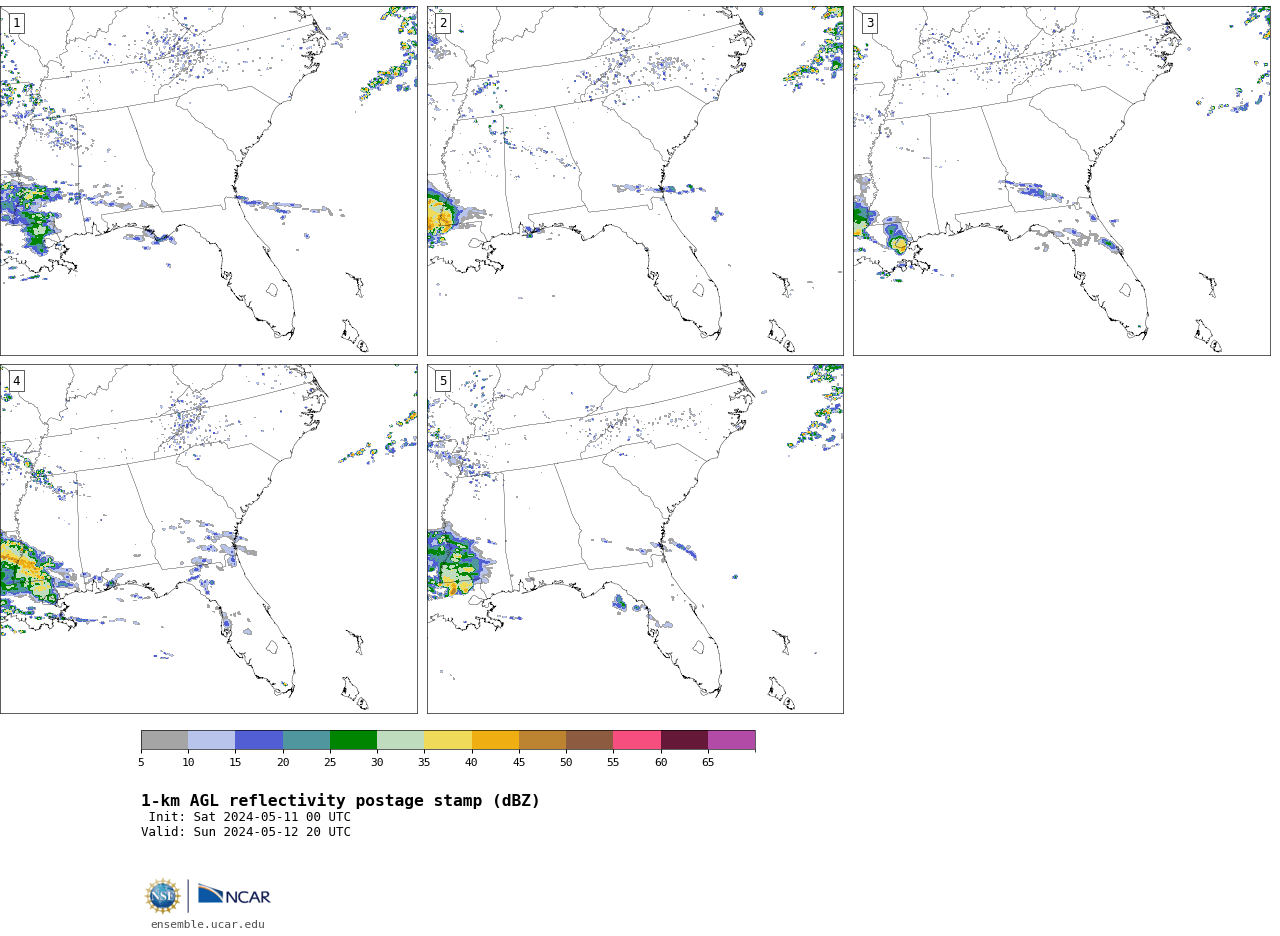1280x936 pixels.
Task: Click panel number label 4
Action: (16, 381)
